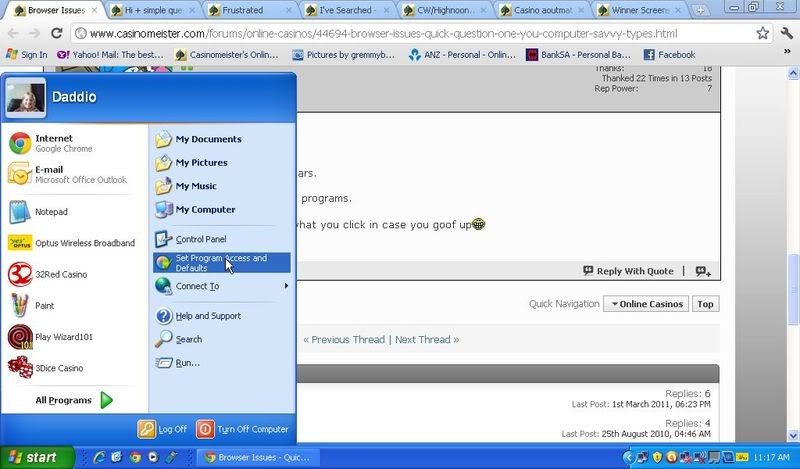Go forward one page
Viewport: 800px width, 469px height.
coord(35,33)
